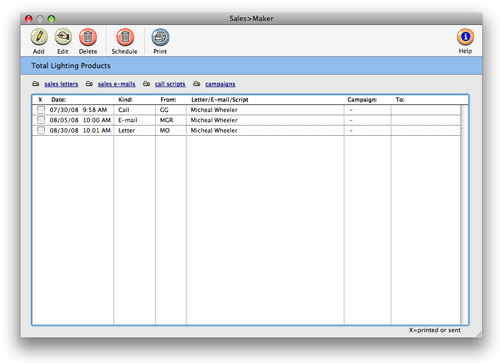Click the Campaign: column header
The width and height of the screenshot is (500, 363).
click(362, 100)
